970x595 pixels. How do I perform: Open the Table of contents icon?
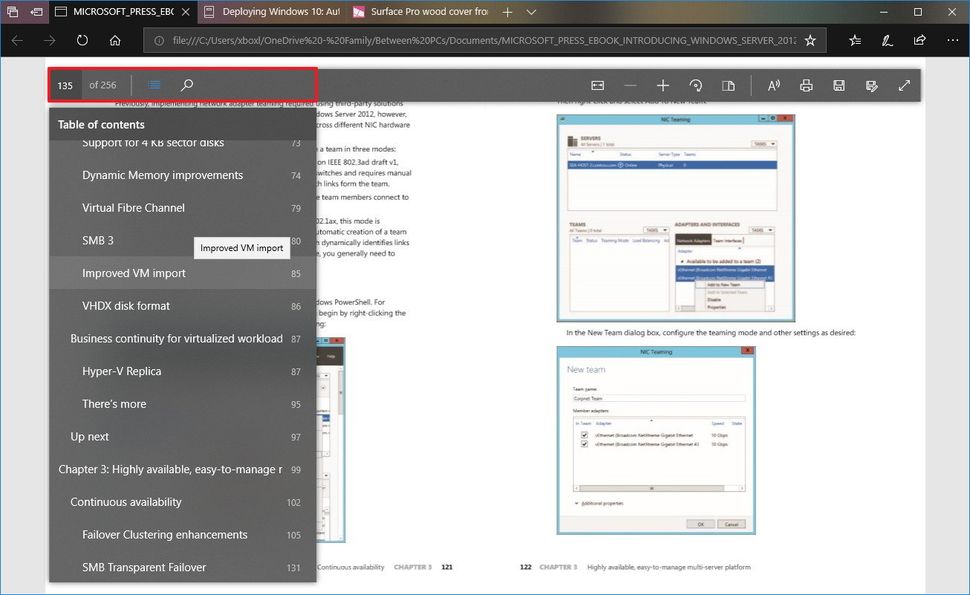[152, 85]
